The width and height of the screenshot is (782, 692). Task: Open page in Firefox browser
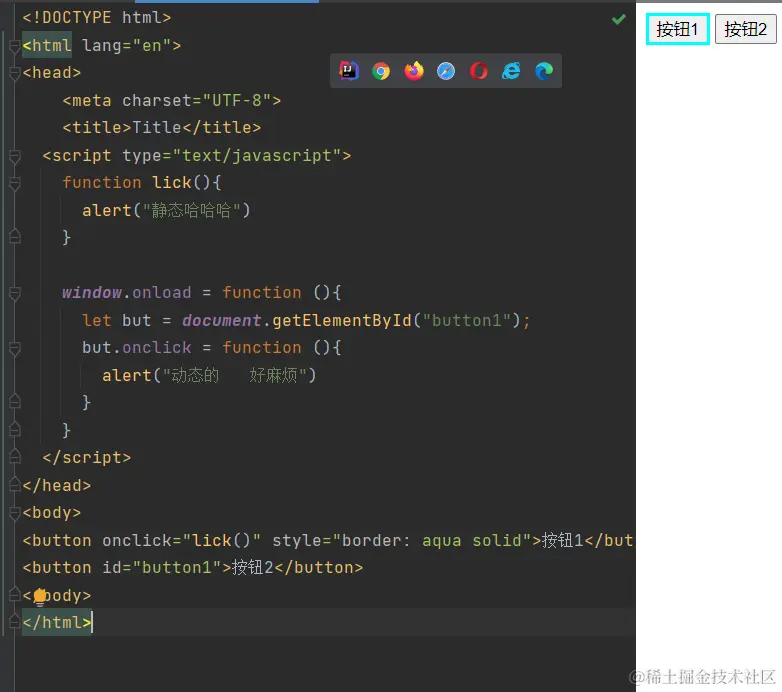click(x=413, y=71)
